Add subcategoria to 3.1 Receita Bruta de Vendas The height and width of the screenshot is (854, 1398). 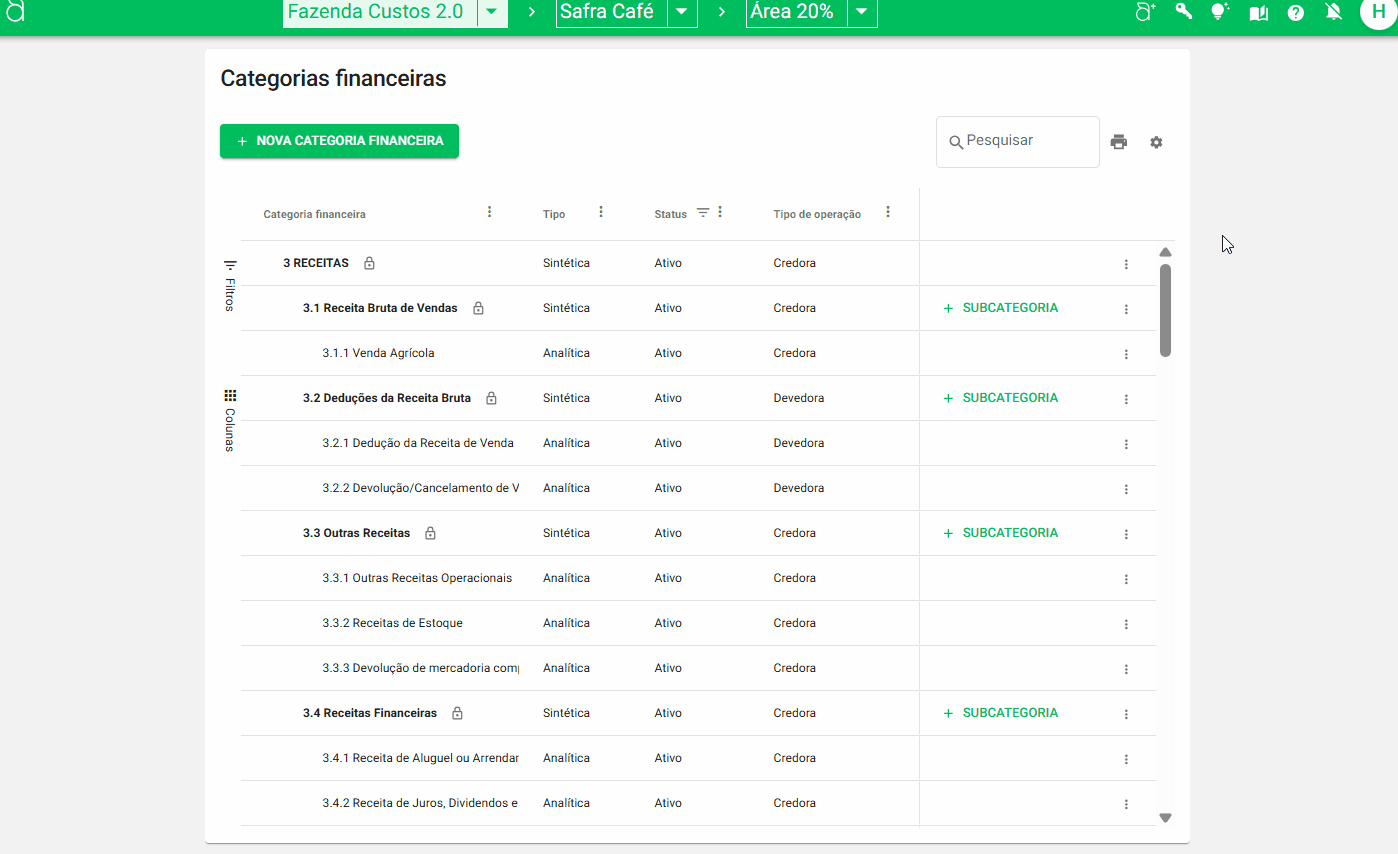point(1000,308)
